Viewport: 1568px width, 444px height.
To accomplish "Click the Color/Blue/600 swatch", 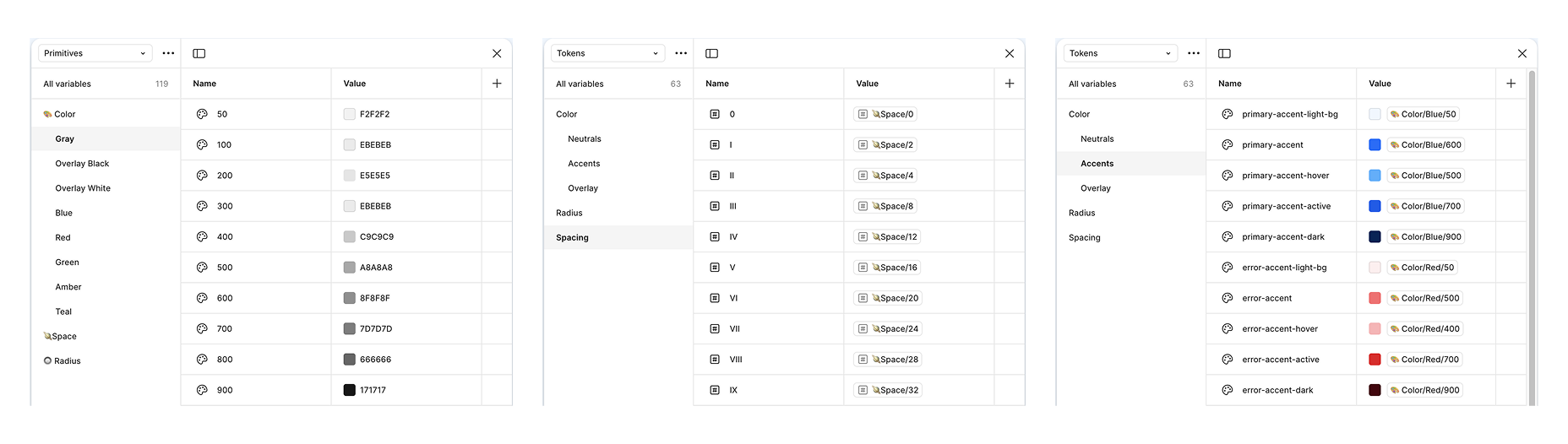I will [x=1375, y=144].
